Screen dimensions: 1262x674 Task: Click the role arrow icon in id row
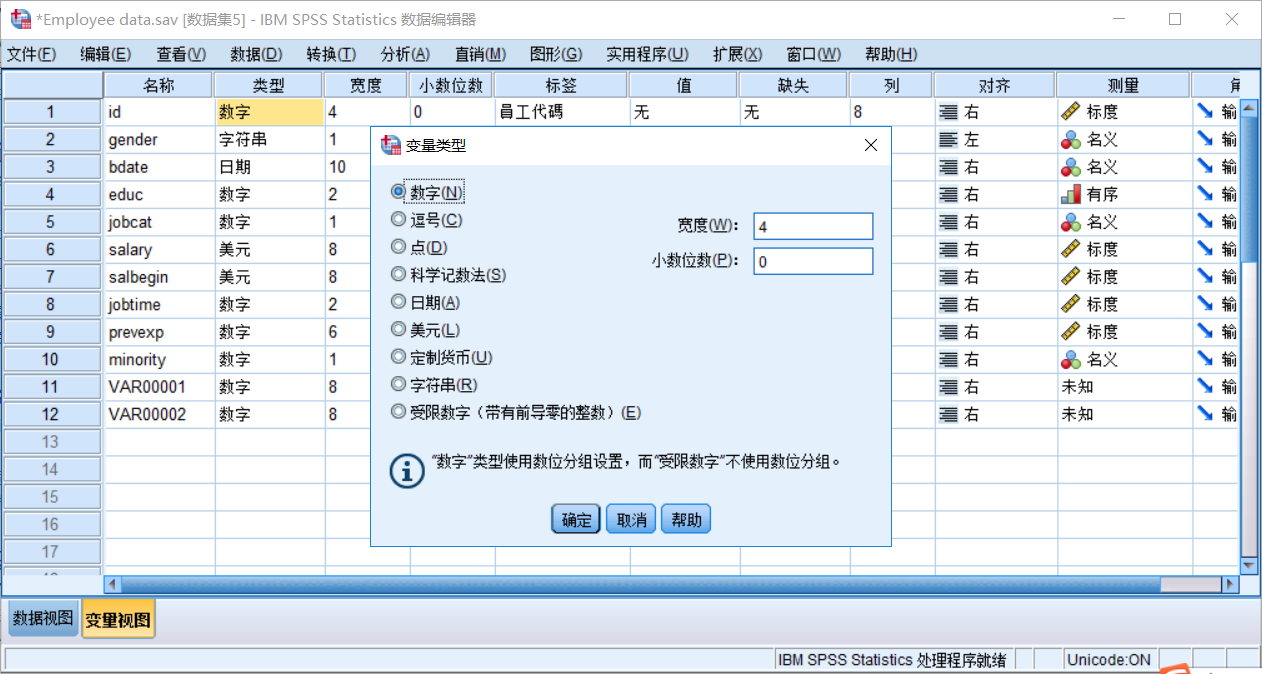(1205, 112)
